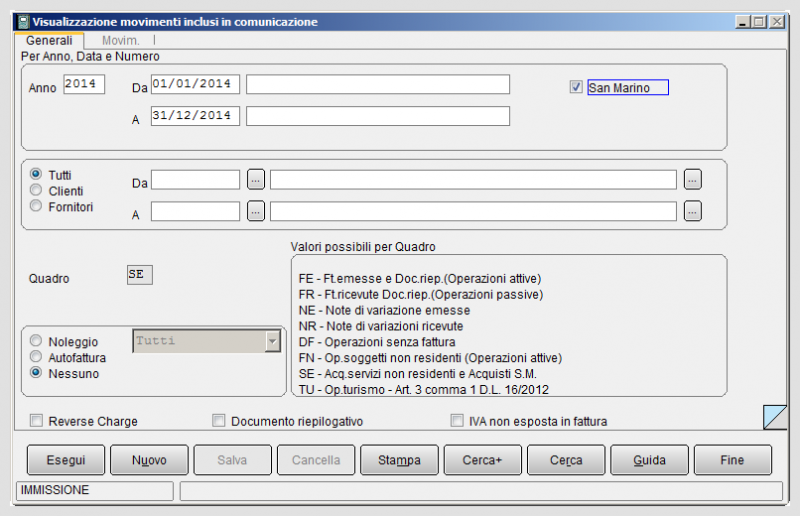The width and height of the screenshot is (800, 516).
Task: Open lookup next to A code field
Action: click(x=256, y=211)
